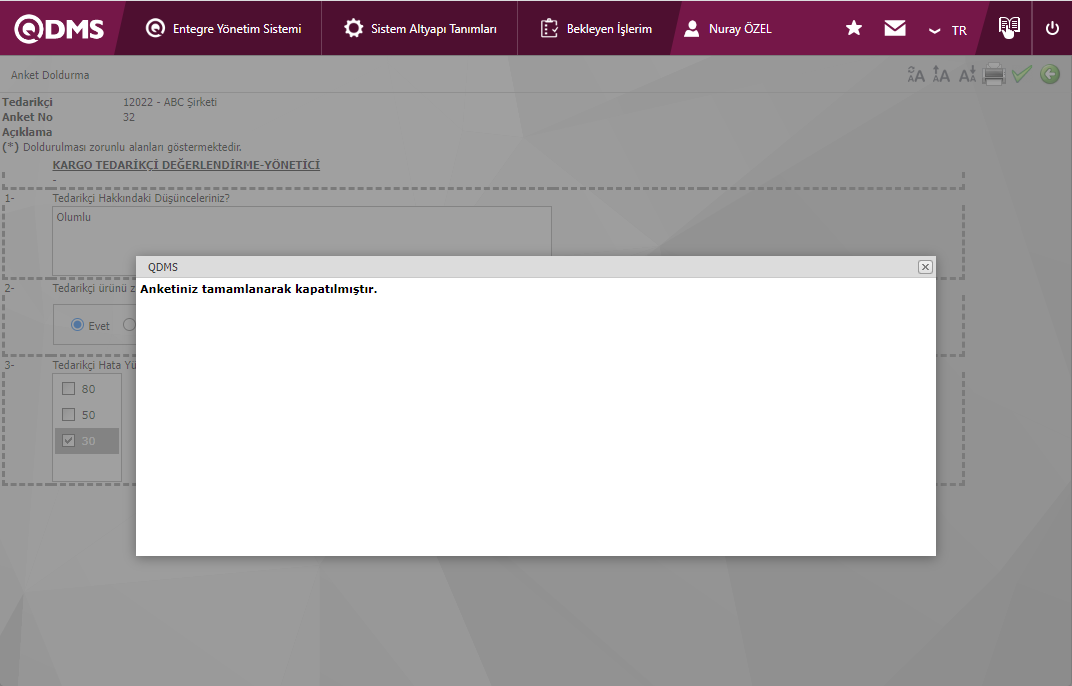Click the Anket Doldurma title
Viewport: 1072px width, 686px height.
(x=50, y=75)
